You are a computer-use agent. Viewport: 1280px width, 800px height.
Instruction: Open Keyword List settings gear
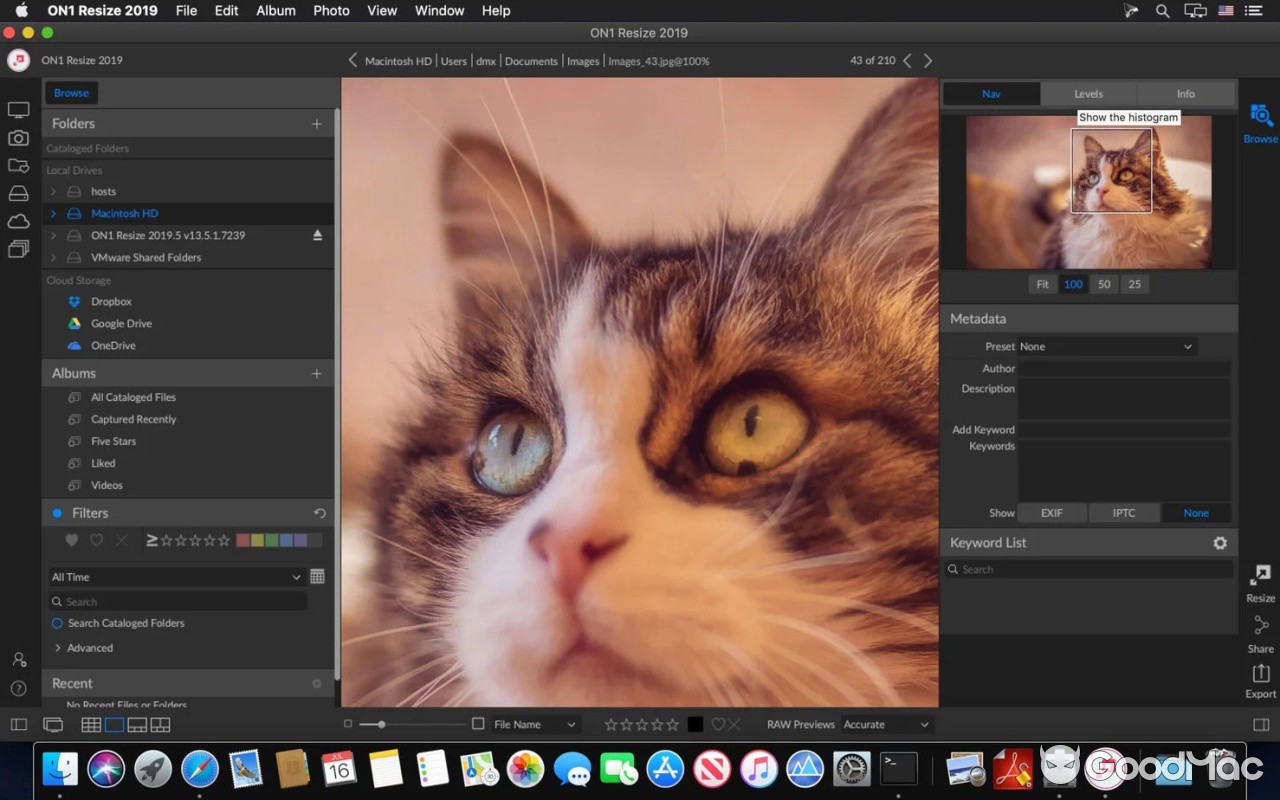click(x=1220, y=543)
